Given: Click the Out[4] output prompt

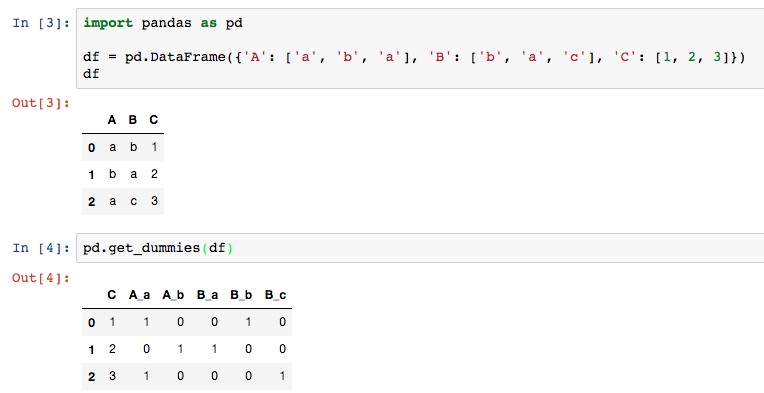Looking at the screenshot, I should click(x=41, y=278).
